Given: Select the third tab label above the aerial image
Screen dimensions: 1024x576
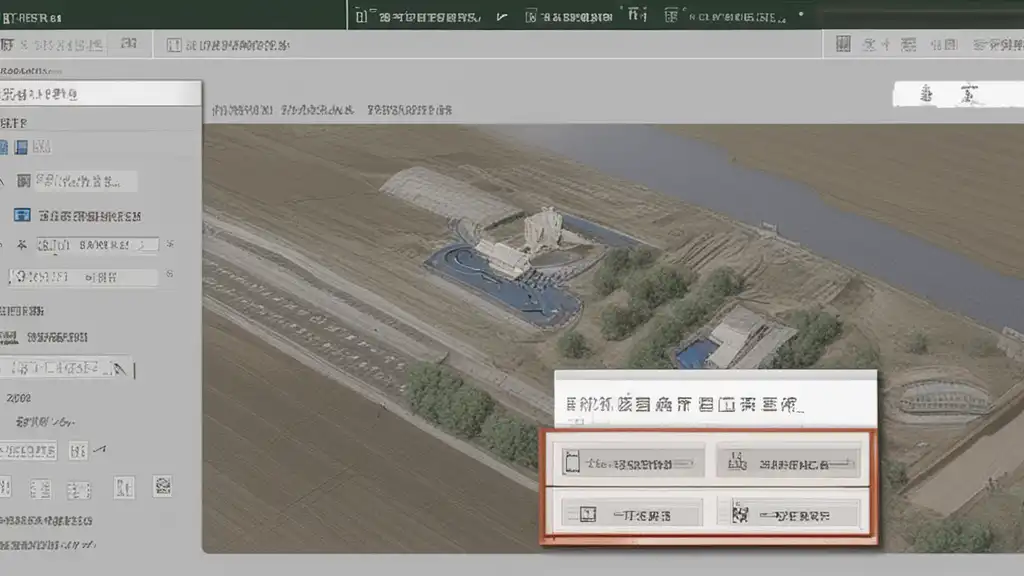Looking at the screenshot, I should tap(409, 110).
